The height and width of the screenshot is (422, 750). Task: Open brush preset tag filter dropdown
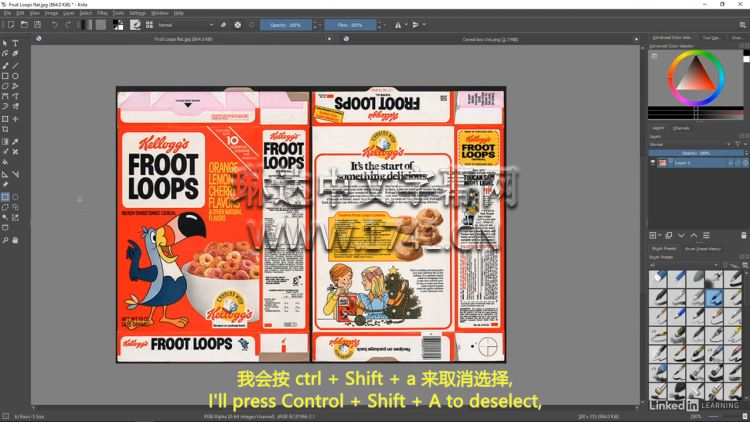click(684, 265)
